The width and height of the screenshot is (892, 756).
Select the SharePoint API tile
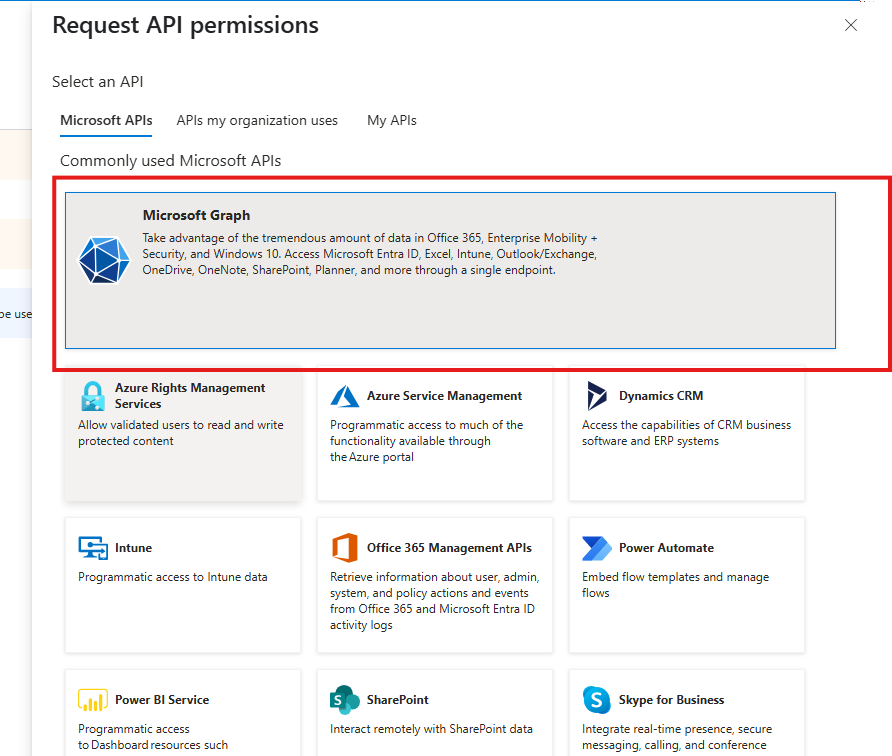click(434, 710)
